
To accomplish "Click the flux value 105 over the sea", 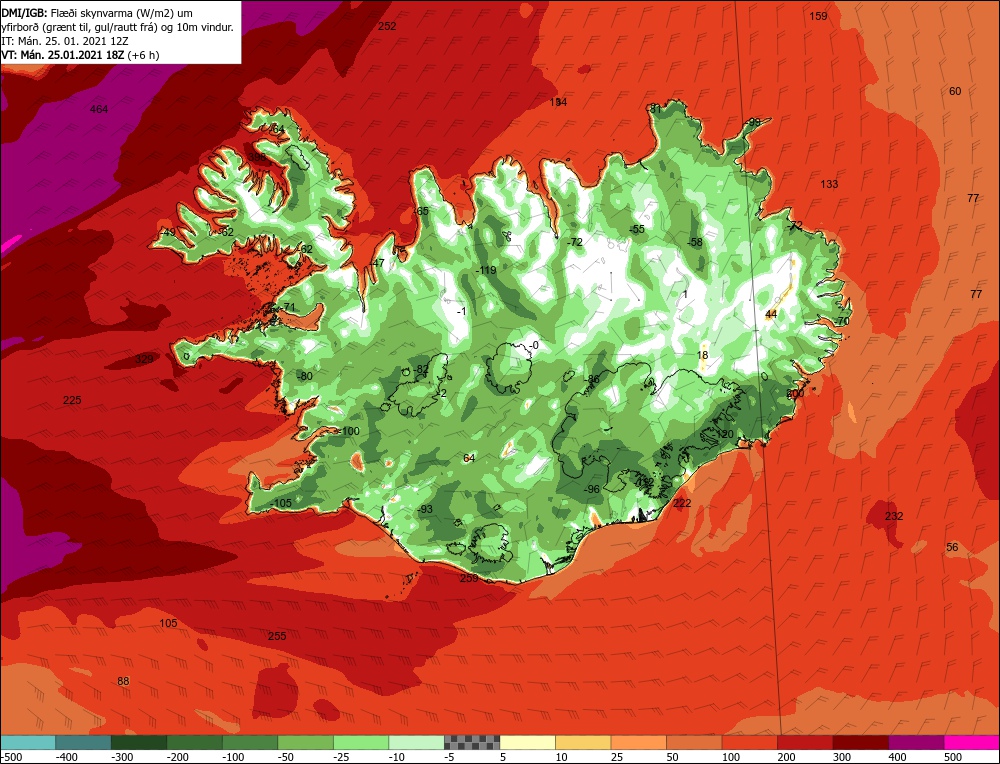I will pyautogui.click(x=168, y=623).
